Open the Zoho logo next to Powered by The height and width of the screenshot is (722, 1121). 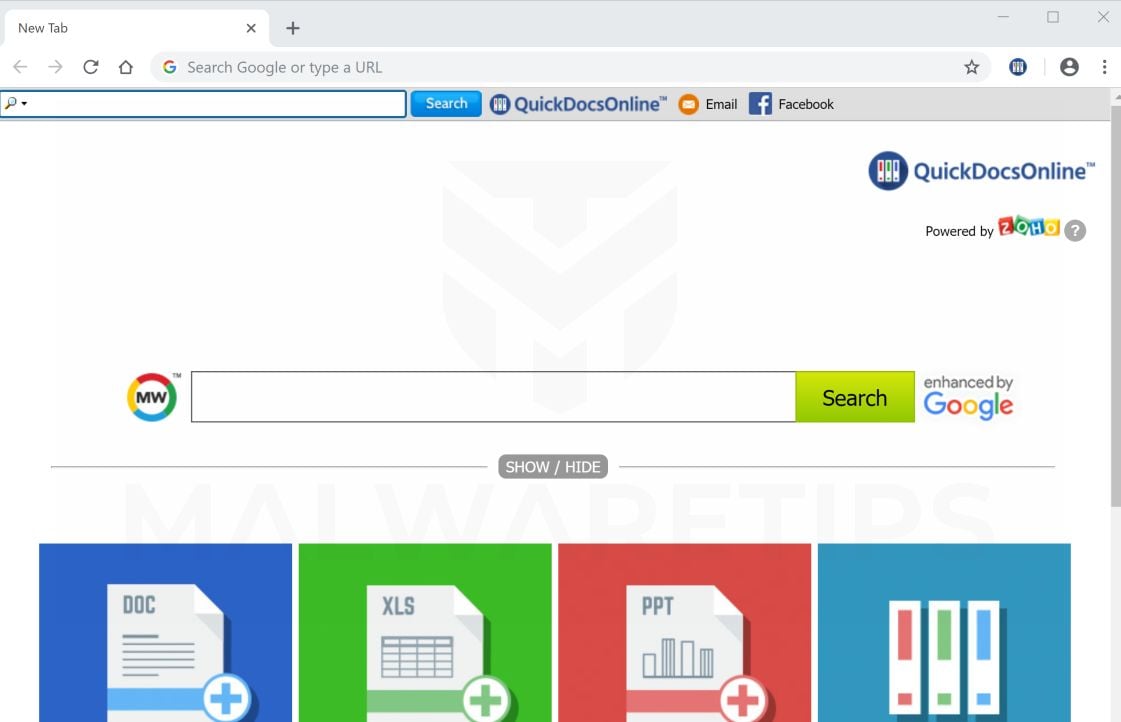pyautogui.click(x=1028, y=227)
